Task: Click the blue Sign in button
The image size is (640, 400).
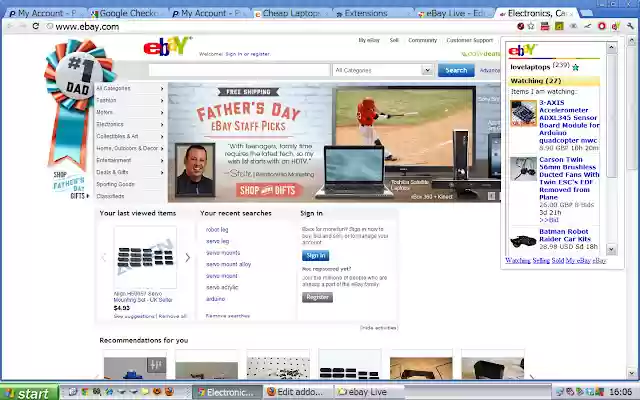Action: (x=316, y=256)
